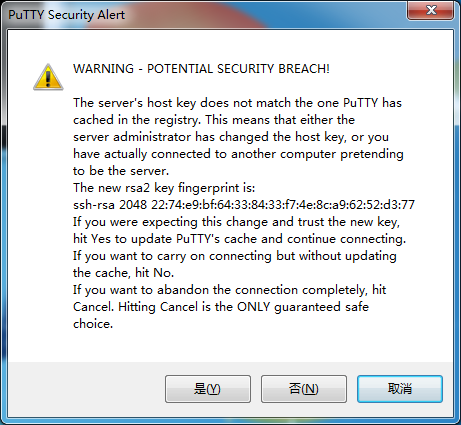Click the "ONLY guaranteed safe" text line
Viewport: 461px width, 425px height.
click(221, 307)
